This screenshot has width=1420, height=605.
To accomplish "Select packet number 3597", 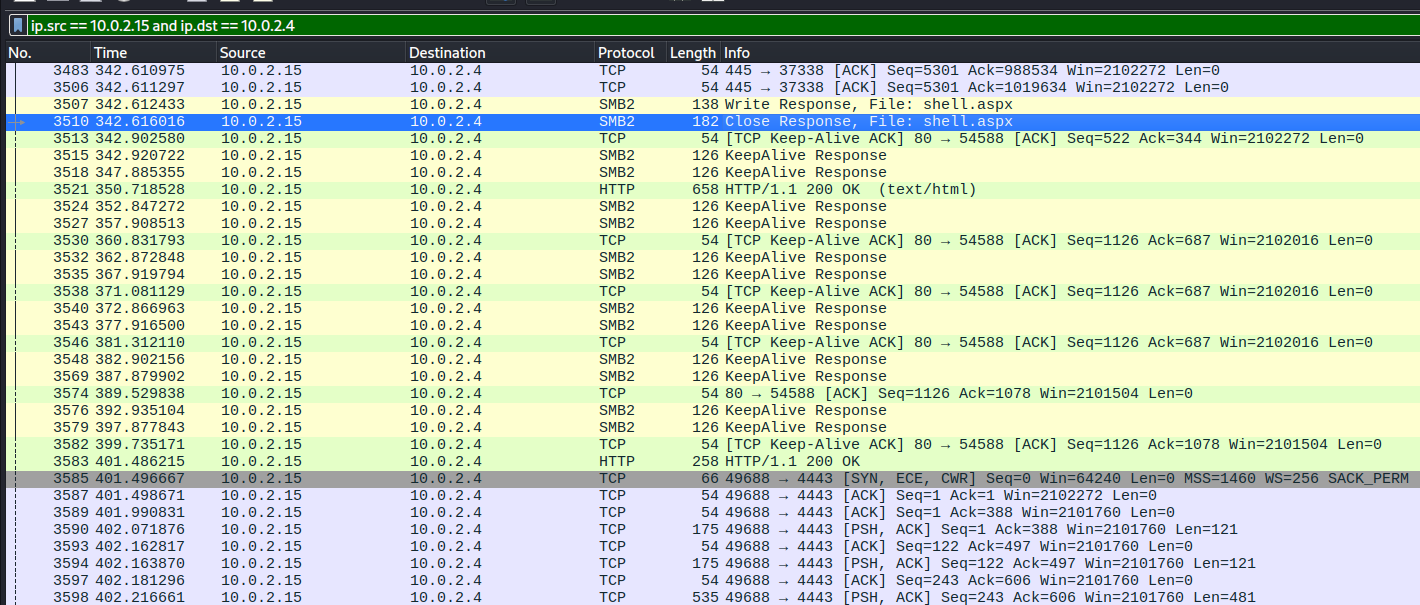I will pos(712,581).
